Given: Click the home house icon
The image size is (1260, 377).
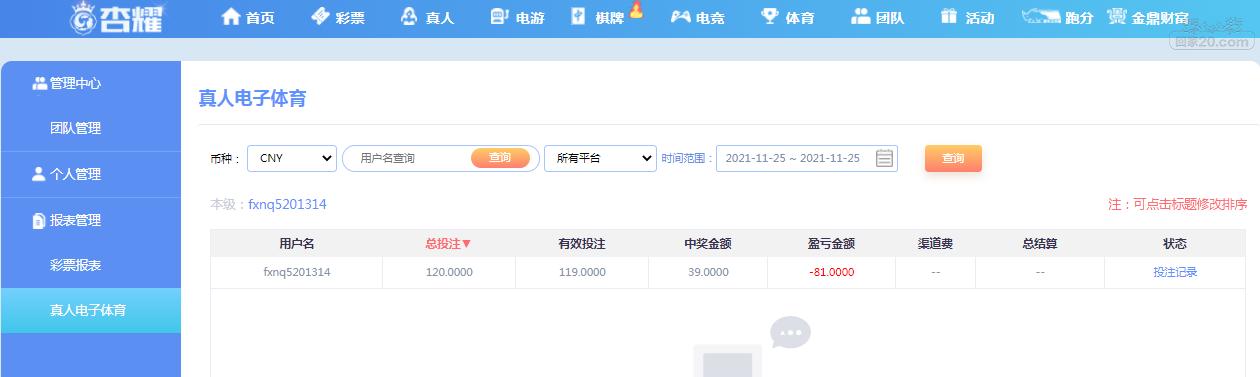Looking at the screenshot, I should point(231,16).
